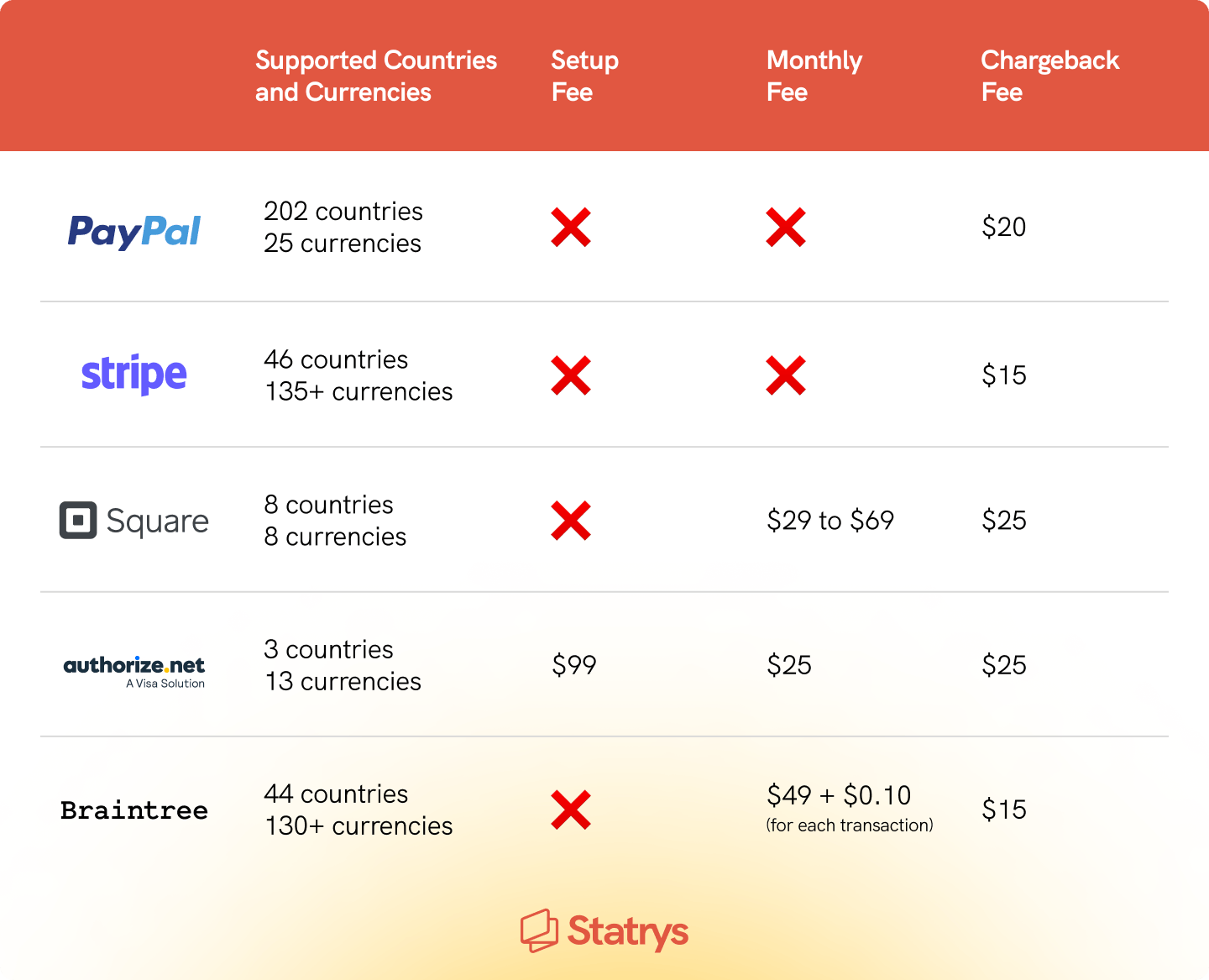Click PayPal's red X under Setup Fee
The height and width of the screenshot is (980, 1209).
pos(571,228)
